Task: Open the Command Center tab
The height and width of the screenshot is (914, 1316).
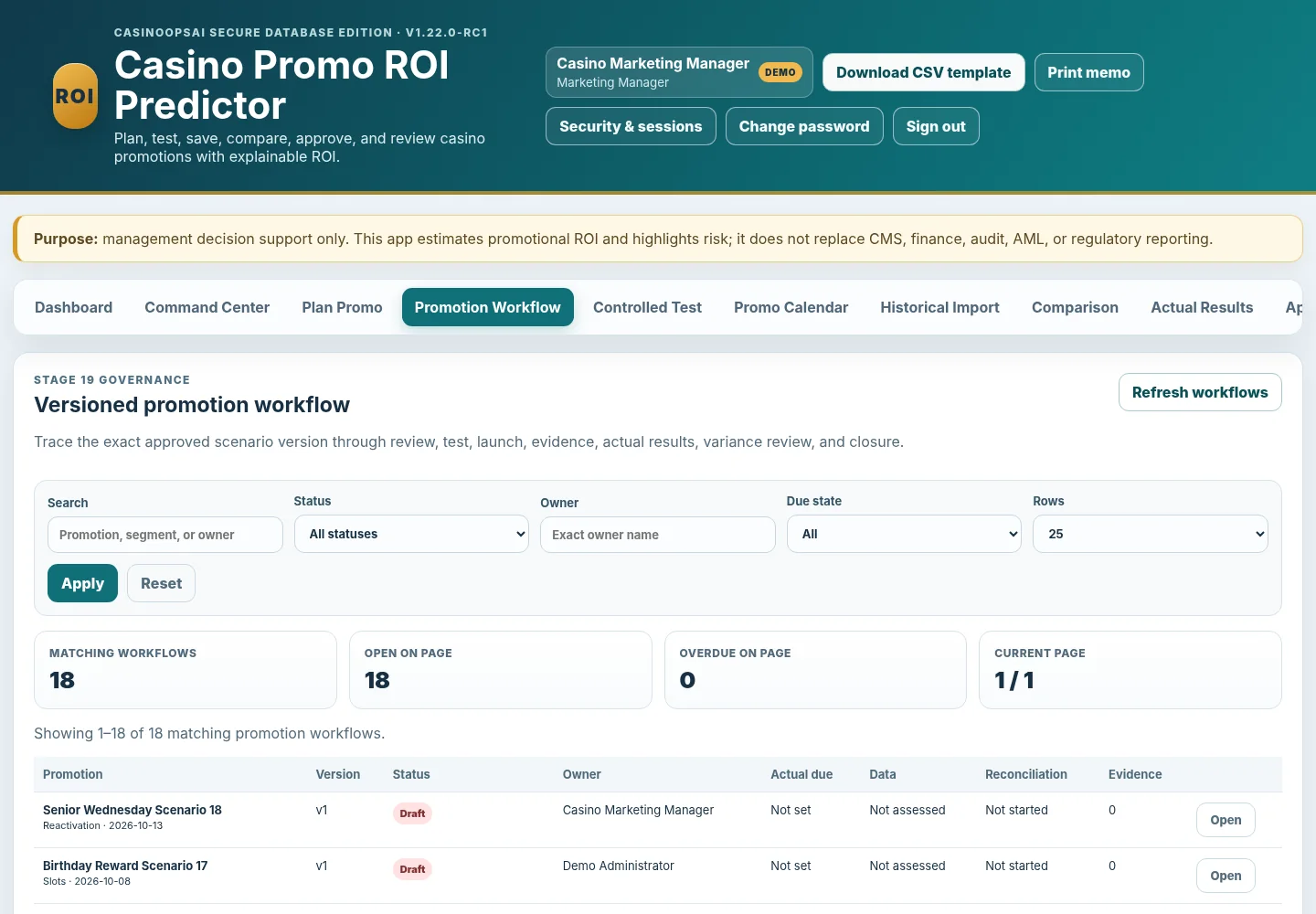Action: (x=207, y=307)
